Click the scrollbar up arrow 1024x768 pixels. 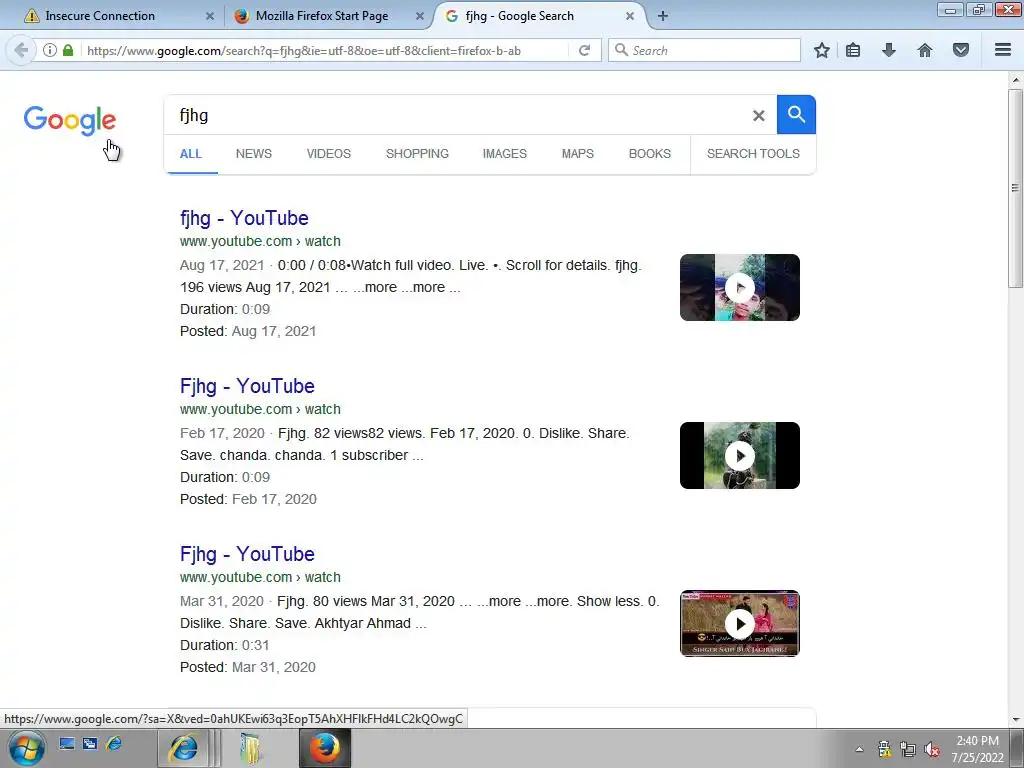(x=1015, y=80)
